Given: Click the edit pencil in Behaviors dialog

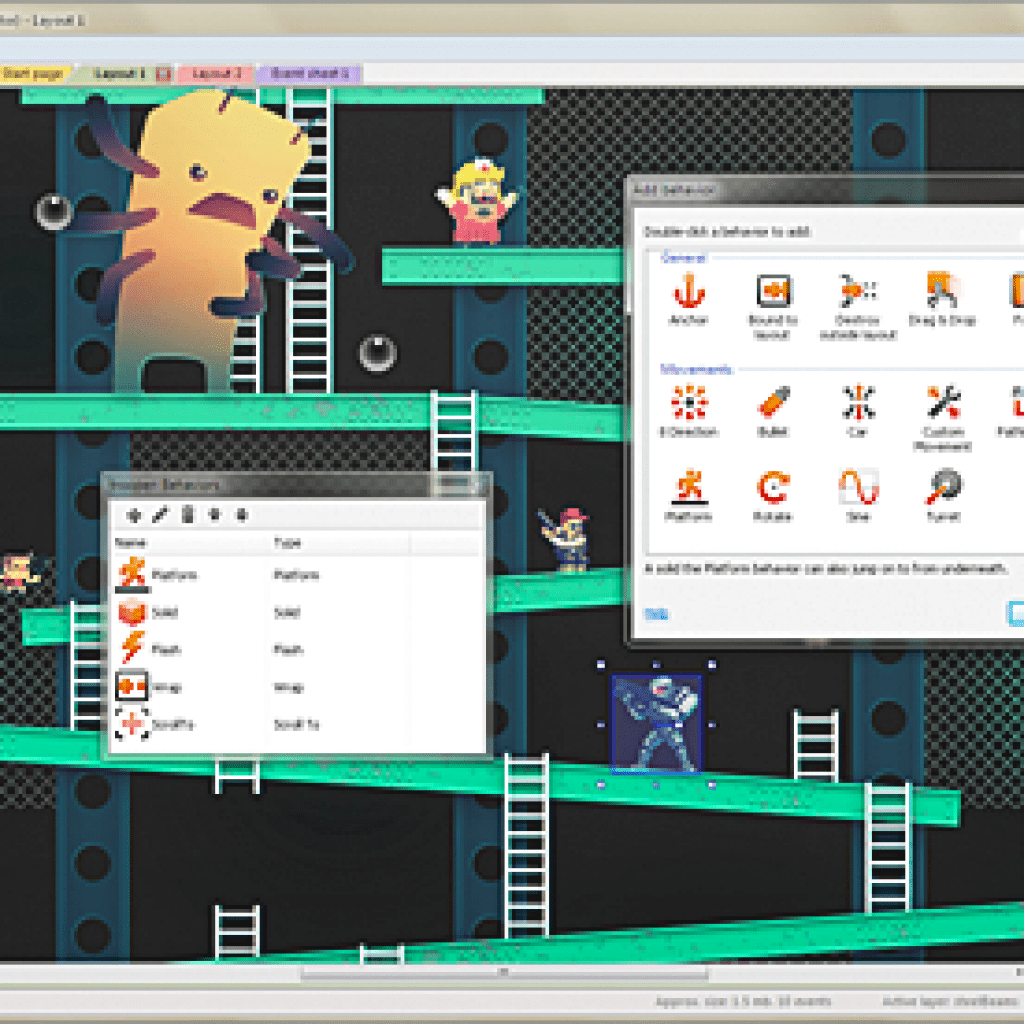Looking at the screenshot, I should (x=160, y=515).
